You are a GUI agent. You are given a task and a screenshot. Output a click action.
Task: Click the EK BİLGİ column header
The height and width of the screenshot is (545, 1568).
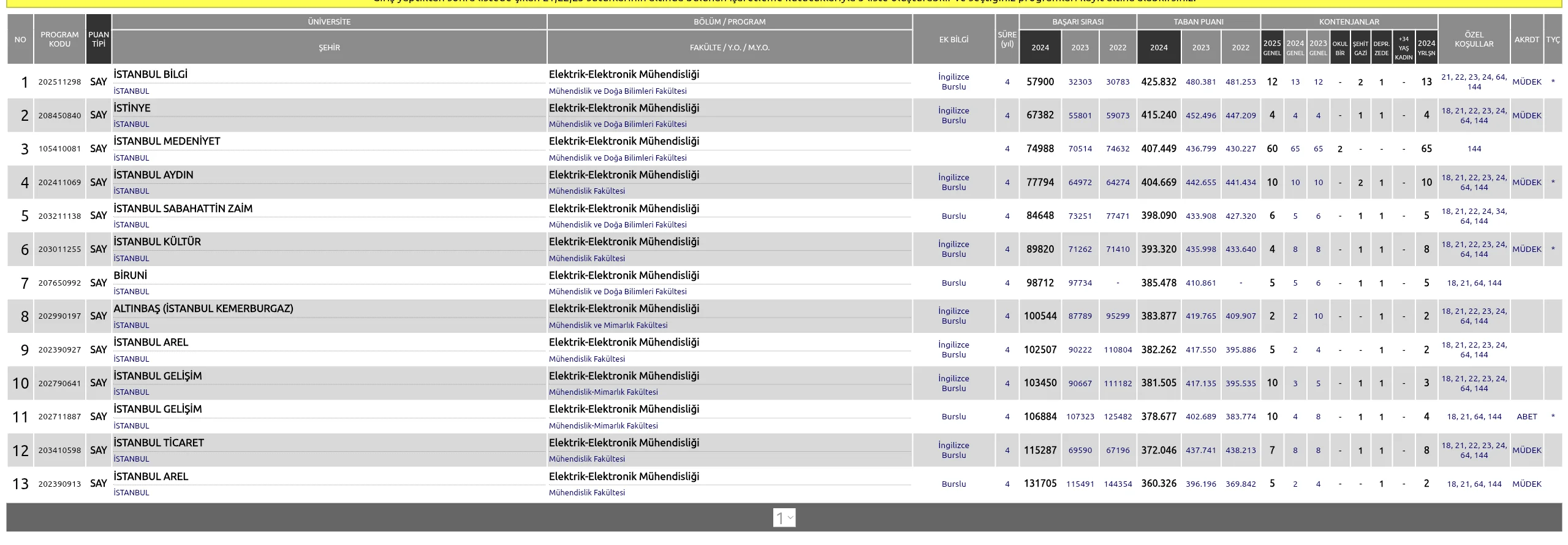tap(953, 39)
